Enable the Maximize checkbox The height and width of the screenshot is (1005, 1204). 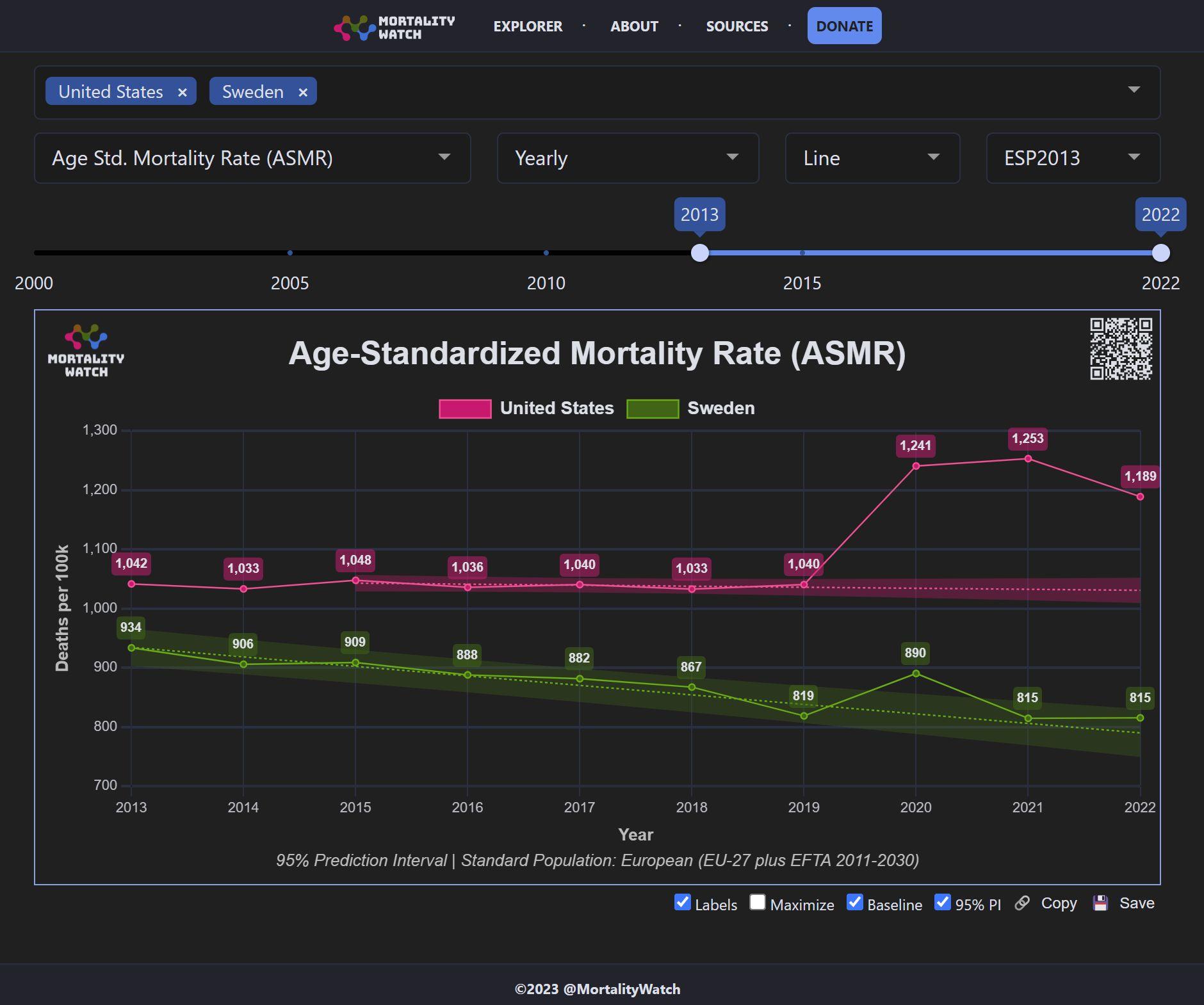(x=758, y=902)
